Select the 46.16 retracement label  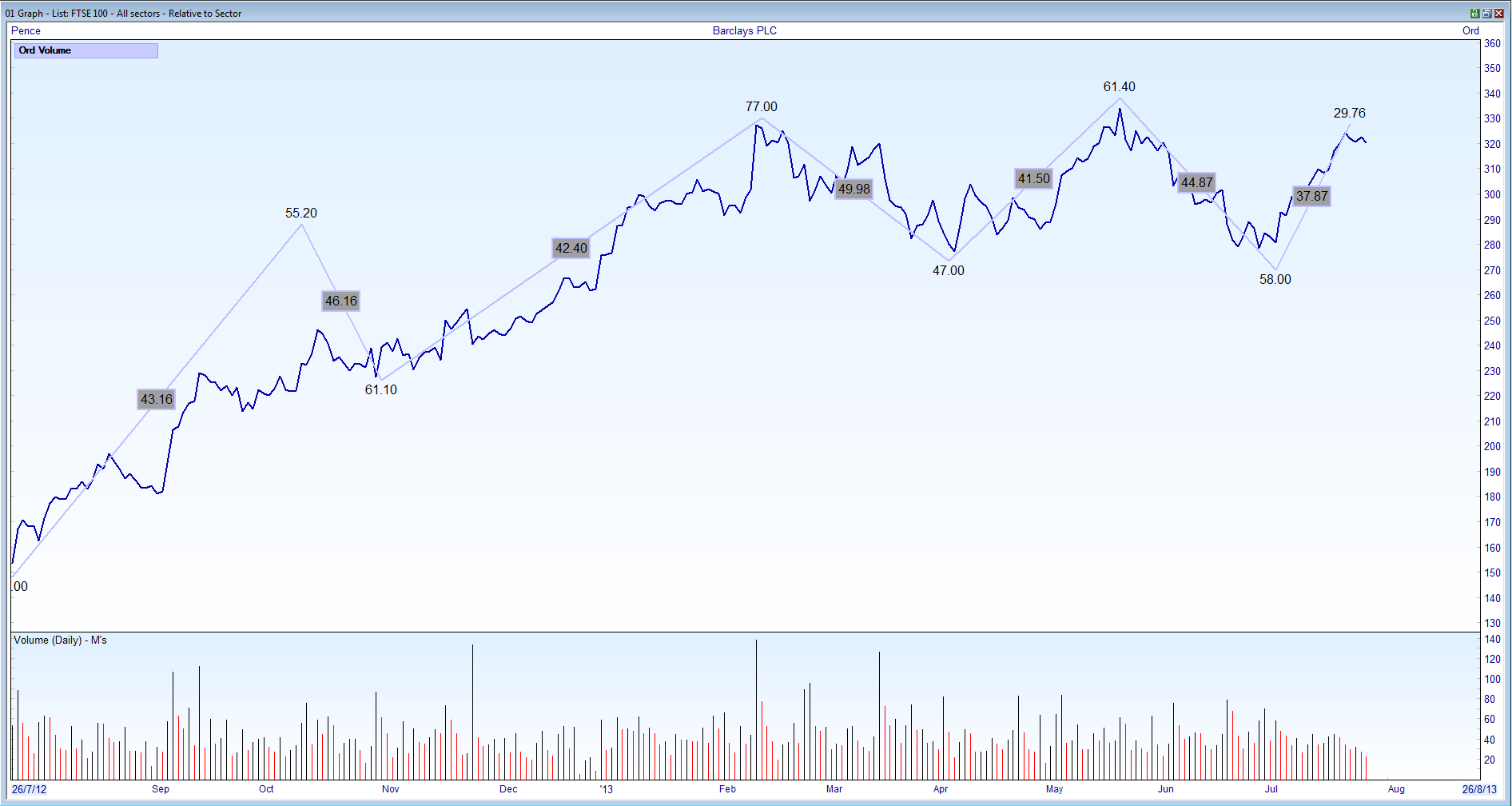click(x=341, y=301)
